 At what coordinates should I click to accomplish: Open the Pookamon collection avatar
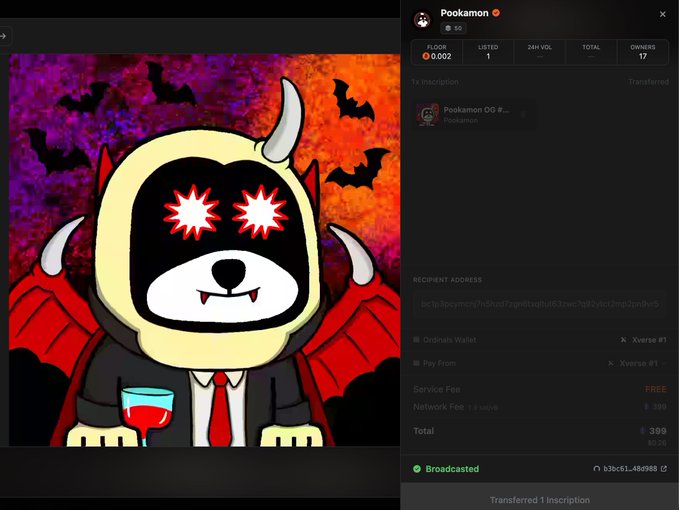(422, 19)
